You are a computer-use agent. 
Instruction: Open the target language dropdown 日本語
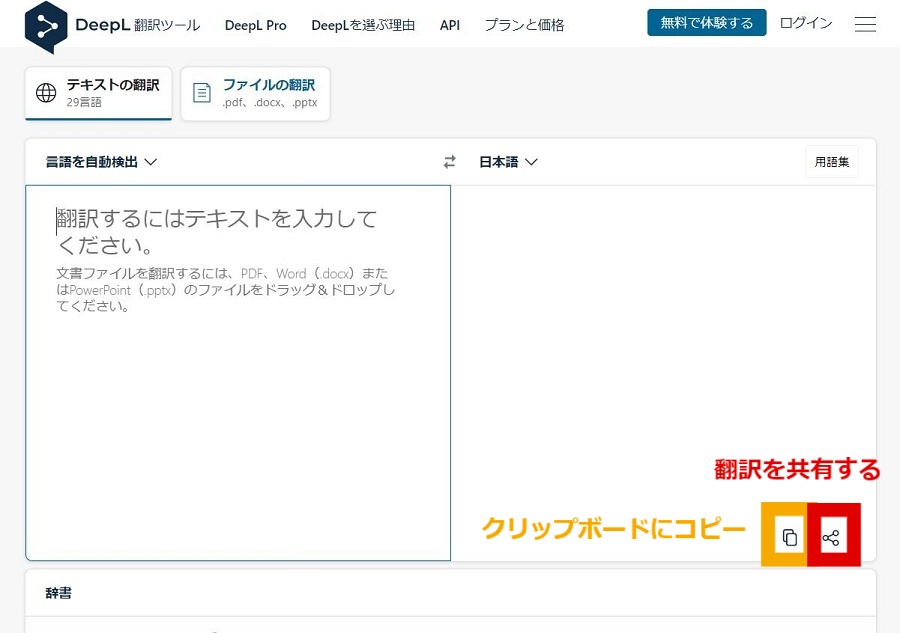coord(508,162)
